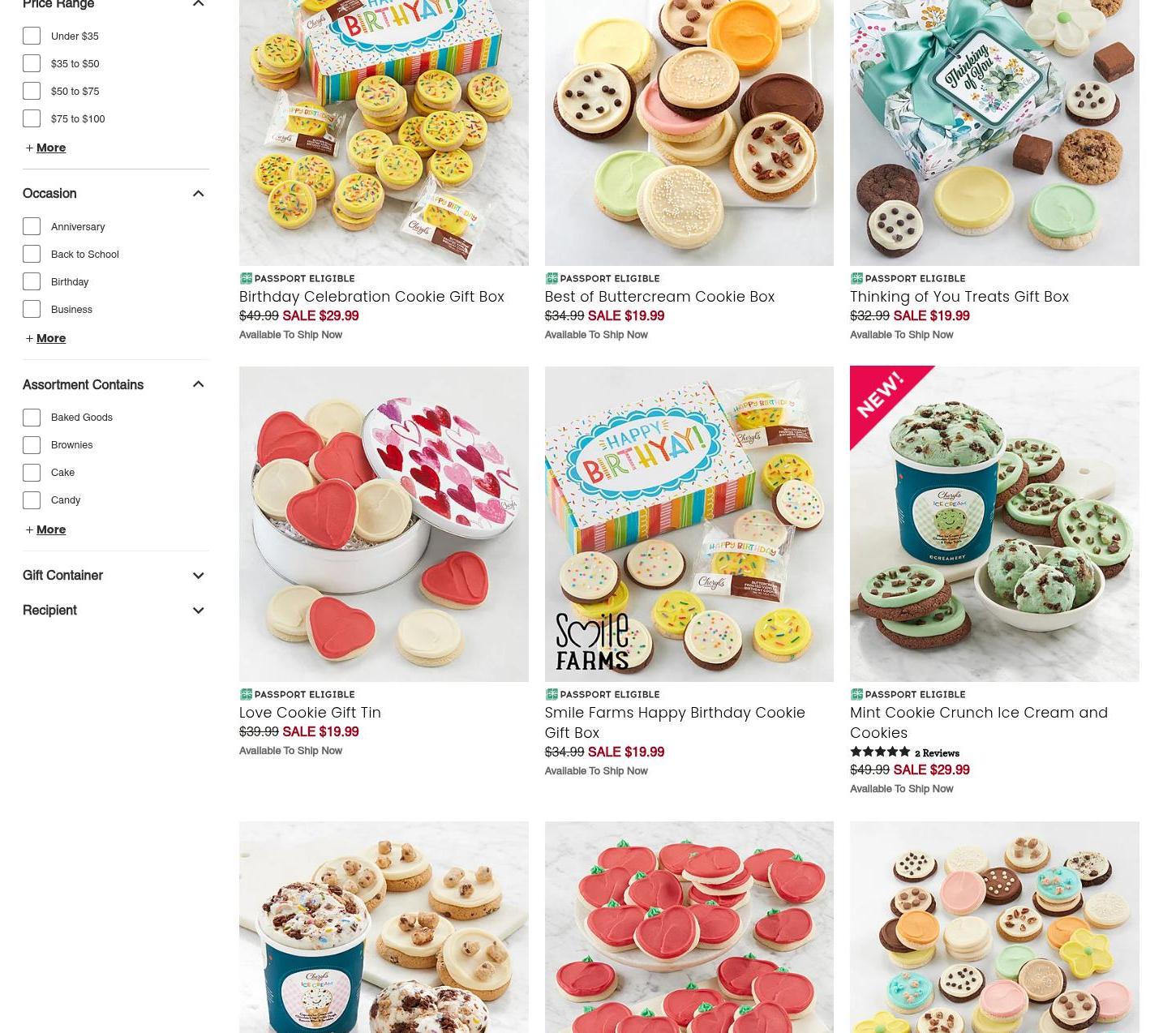Expand the Recipient filter section
This screenshot has width=1176, height=1033.
pos(115,611)
